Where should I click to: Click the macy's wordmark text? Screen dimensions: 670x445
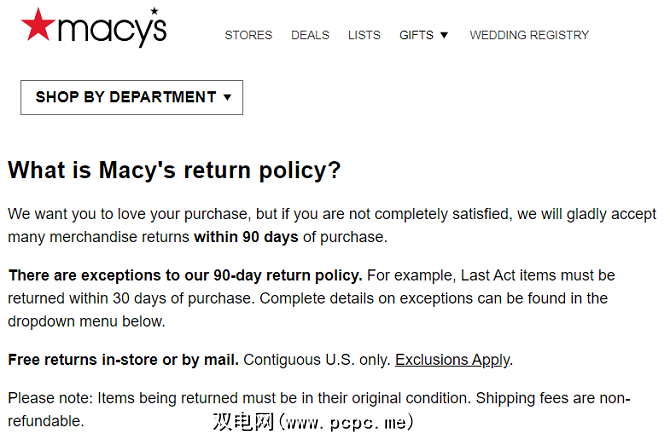[110, 30]
